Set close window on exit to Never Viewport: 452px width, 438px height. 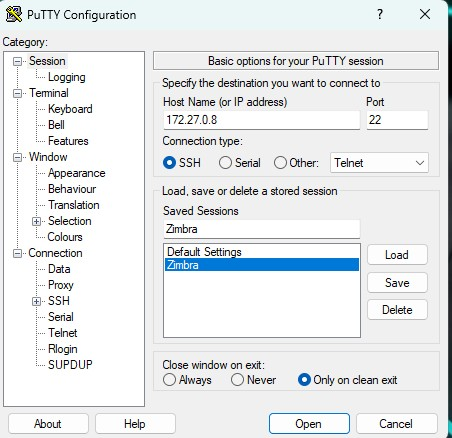click(237, 380)
